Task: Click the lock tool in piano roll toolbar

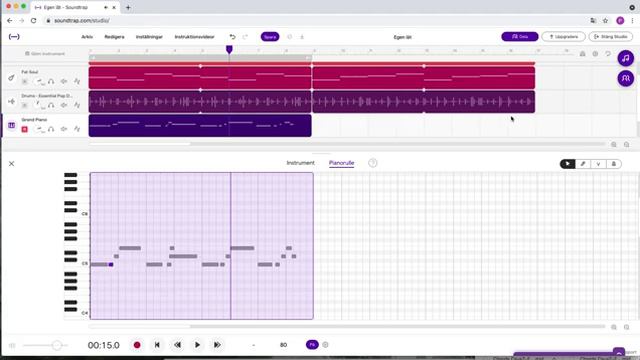Action: 613,164
